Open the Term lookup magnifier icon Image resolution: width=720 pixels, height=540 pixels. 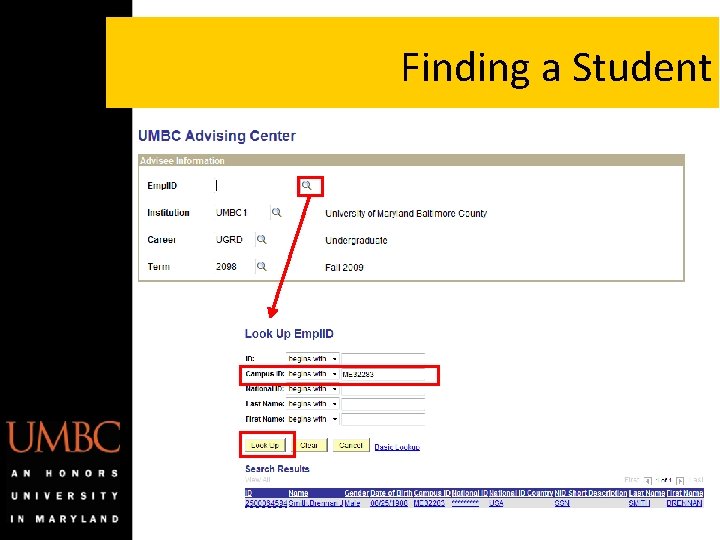coord(261,266)
